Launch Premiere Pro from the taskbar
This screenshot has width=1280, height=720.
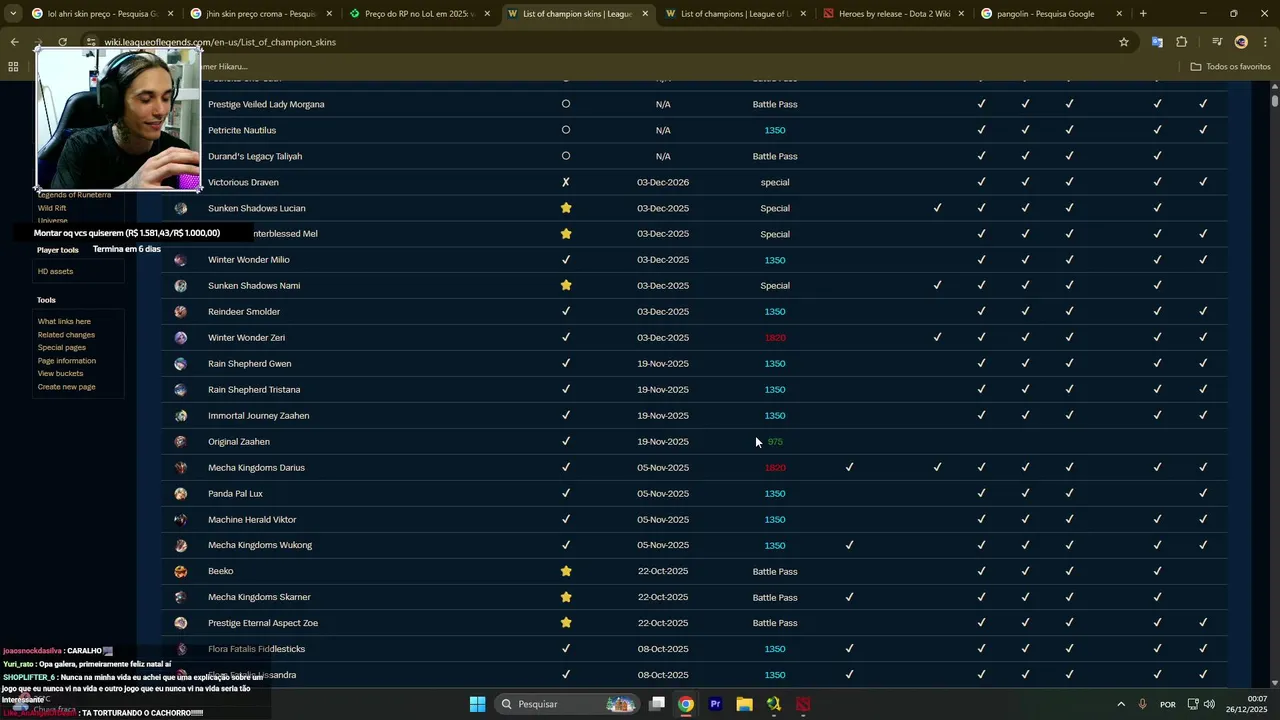click(x=715, y=704)
